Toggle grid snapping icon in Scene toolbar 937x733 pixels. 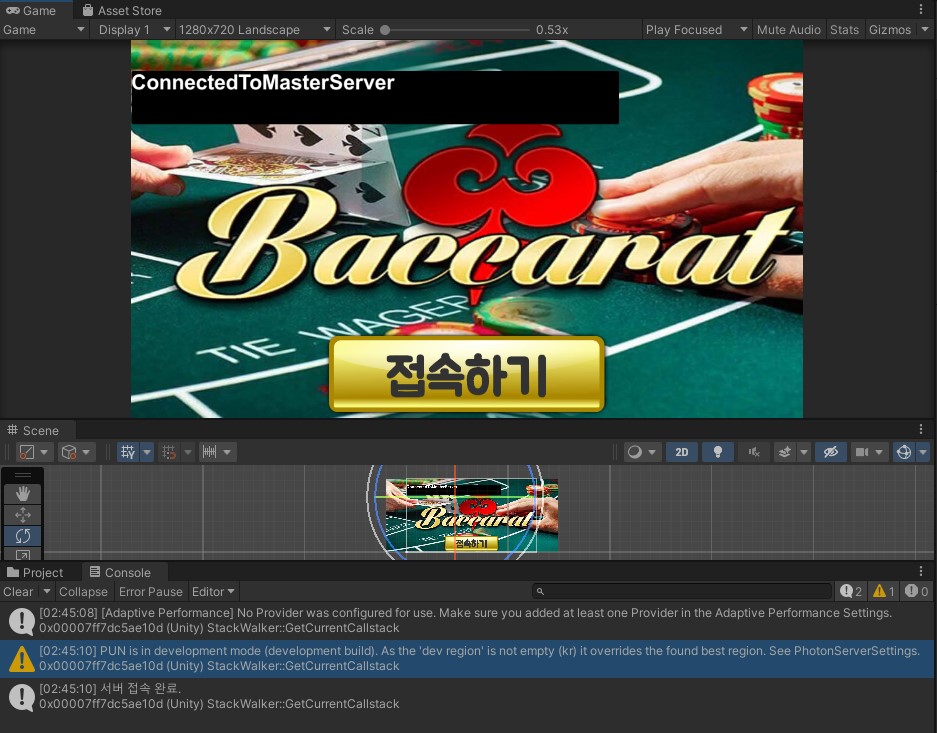pos(169,452)
